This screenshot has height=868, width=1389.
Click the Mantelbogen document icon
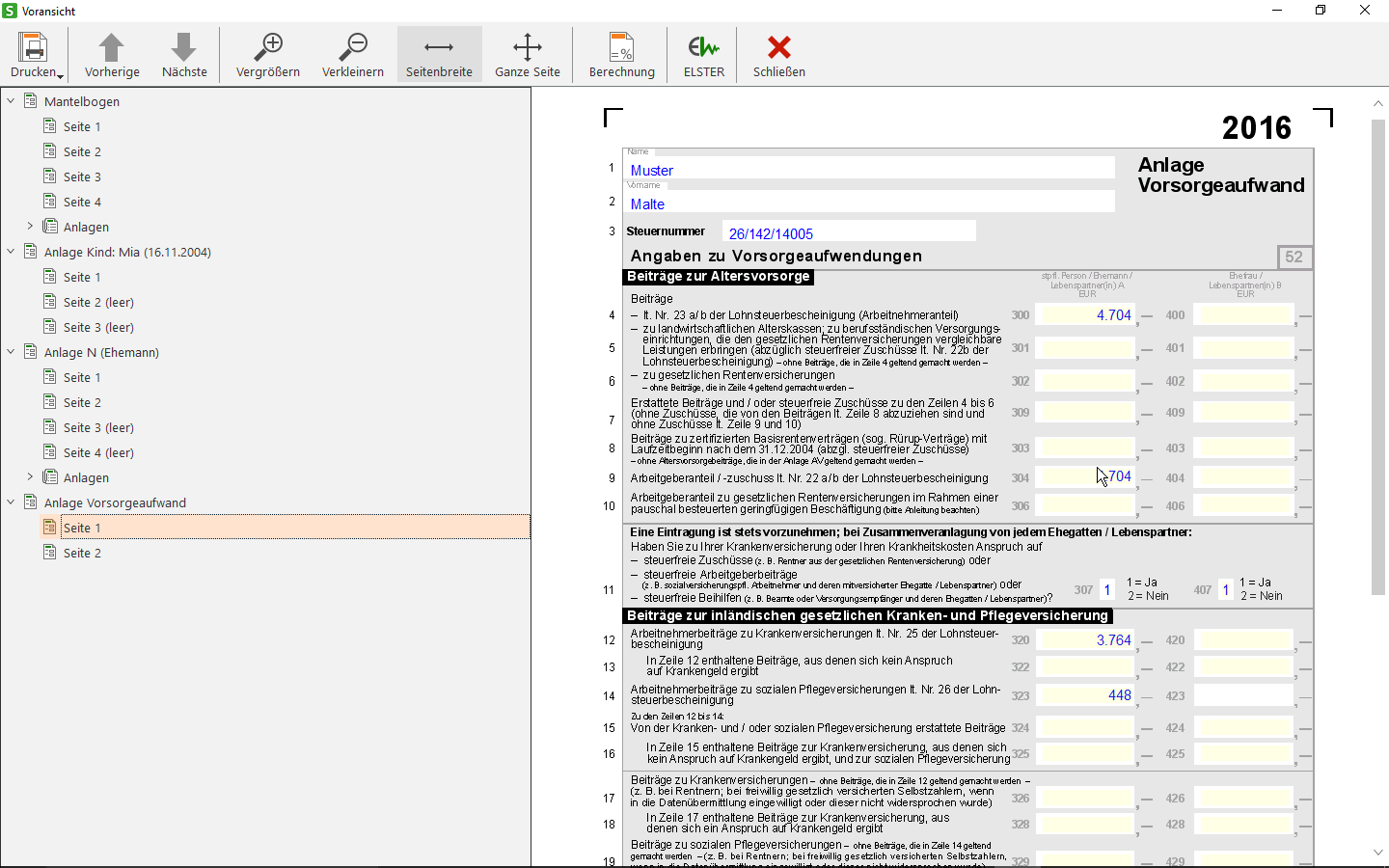pyautogui.click(x=31, y=100)
